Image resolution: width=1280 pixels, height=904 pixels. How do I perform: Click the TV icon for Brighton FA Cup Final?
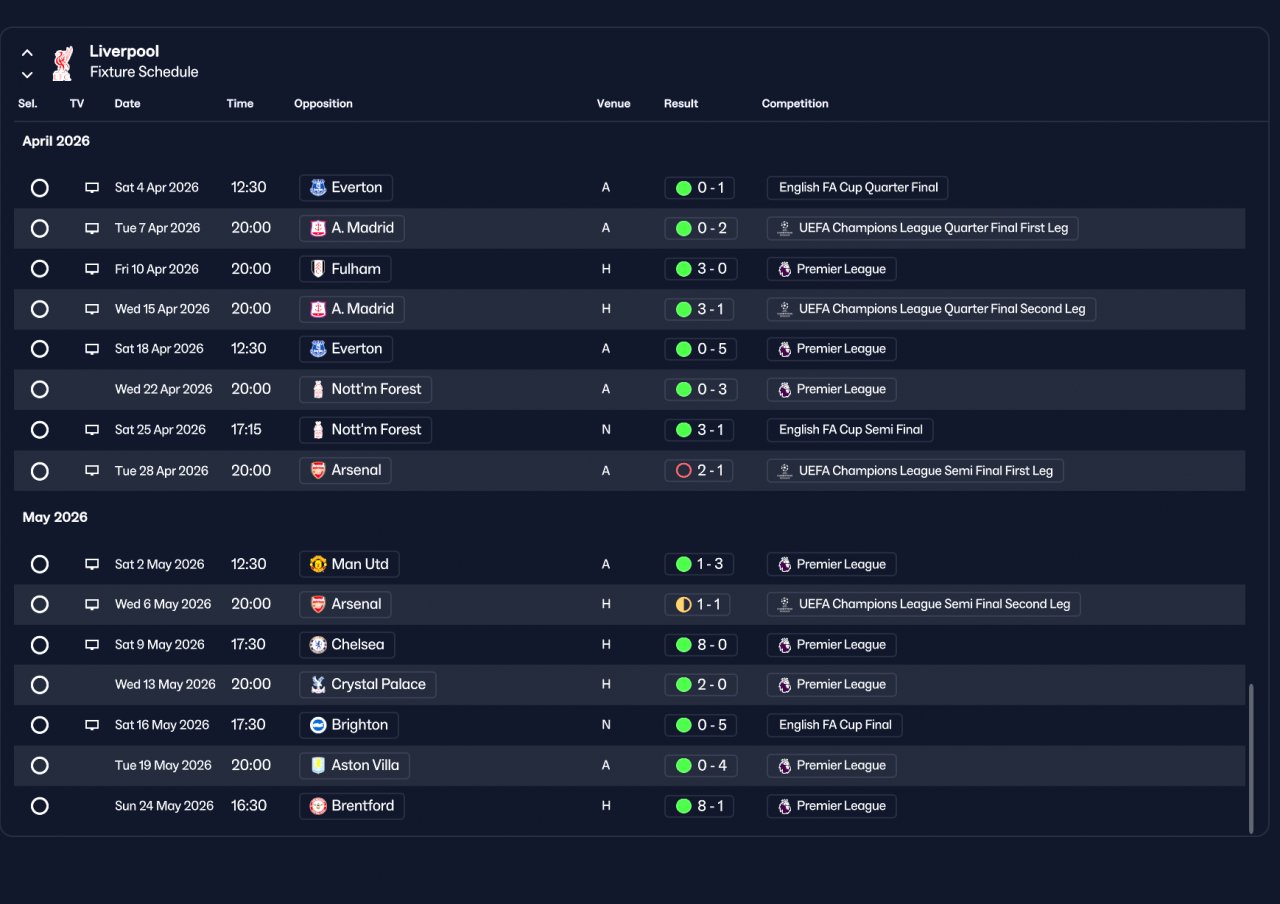coord(92,725)
